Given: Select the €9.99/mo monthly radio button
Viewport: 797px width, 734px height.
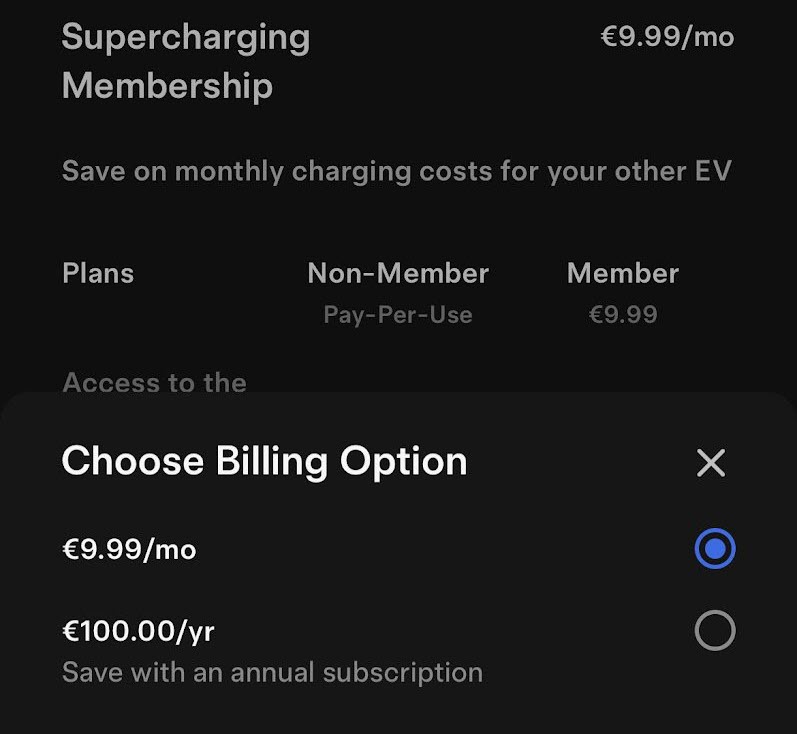Looking at the screenshot, I should click(715, 549).
